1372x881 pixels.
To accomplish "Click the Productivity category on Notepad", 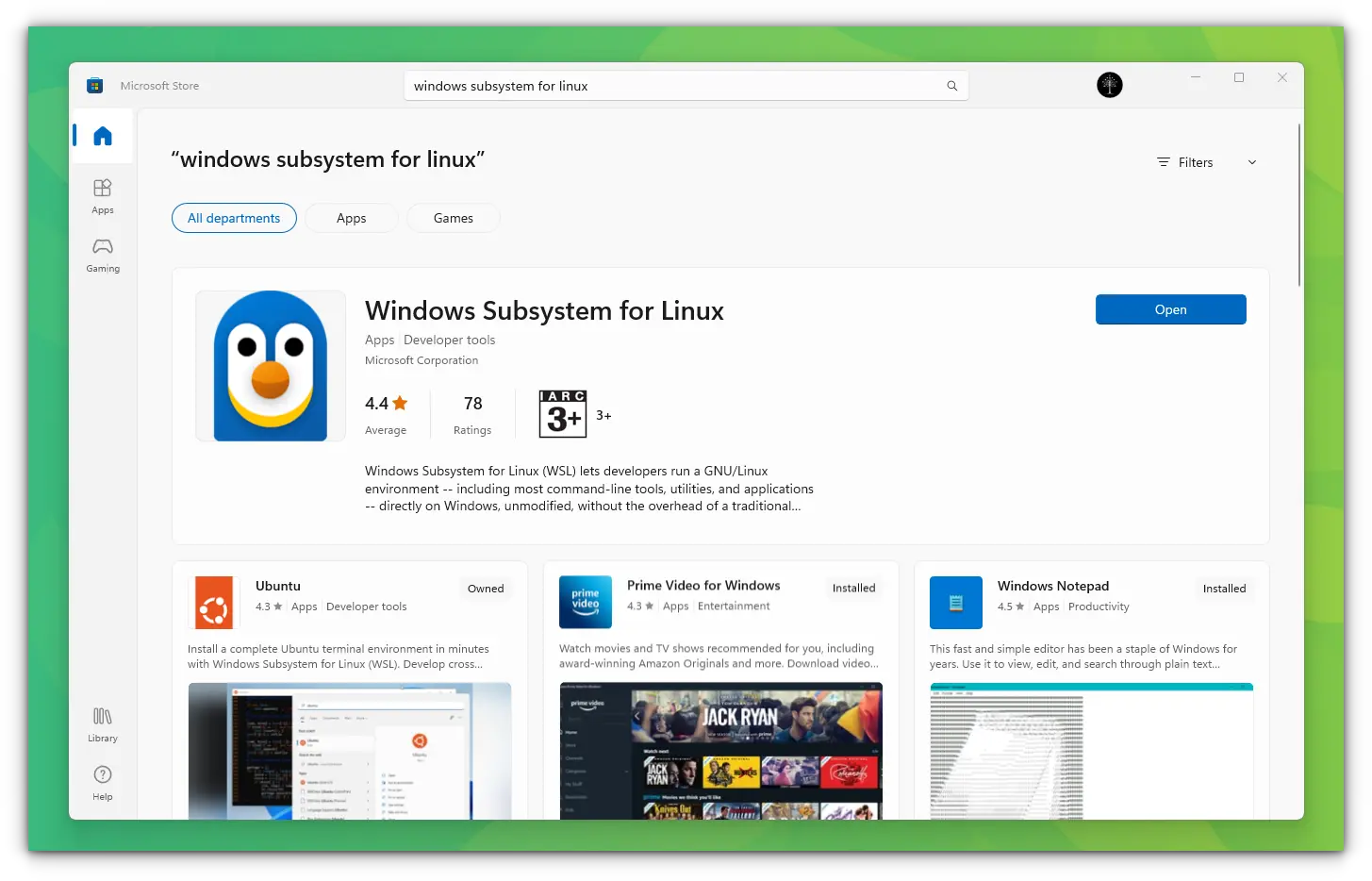I will coord(1099,607).
